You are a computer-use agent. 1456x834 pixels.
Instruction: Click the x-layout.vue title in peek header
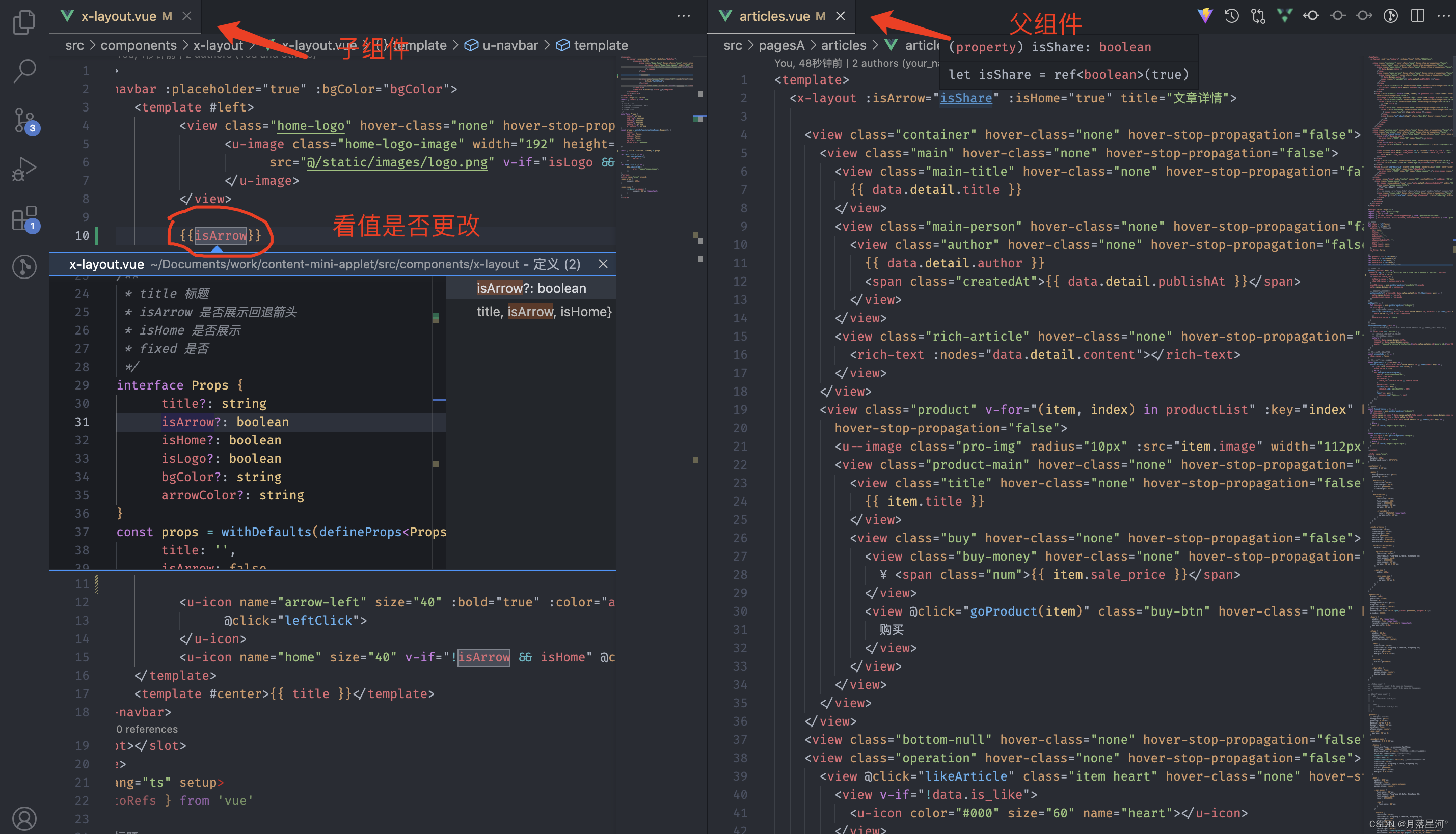(106, 264)
